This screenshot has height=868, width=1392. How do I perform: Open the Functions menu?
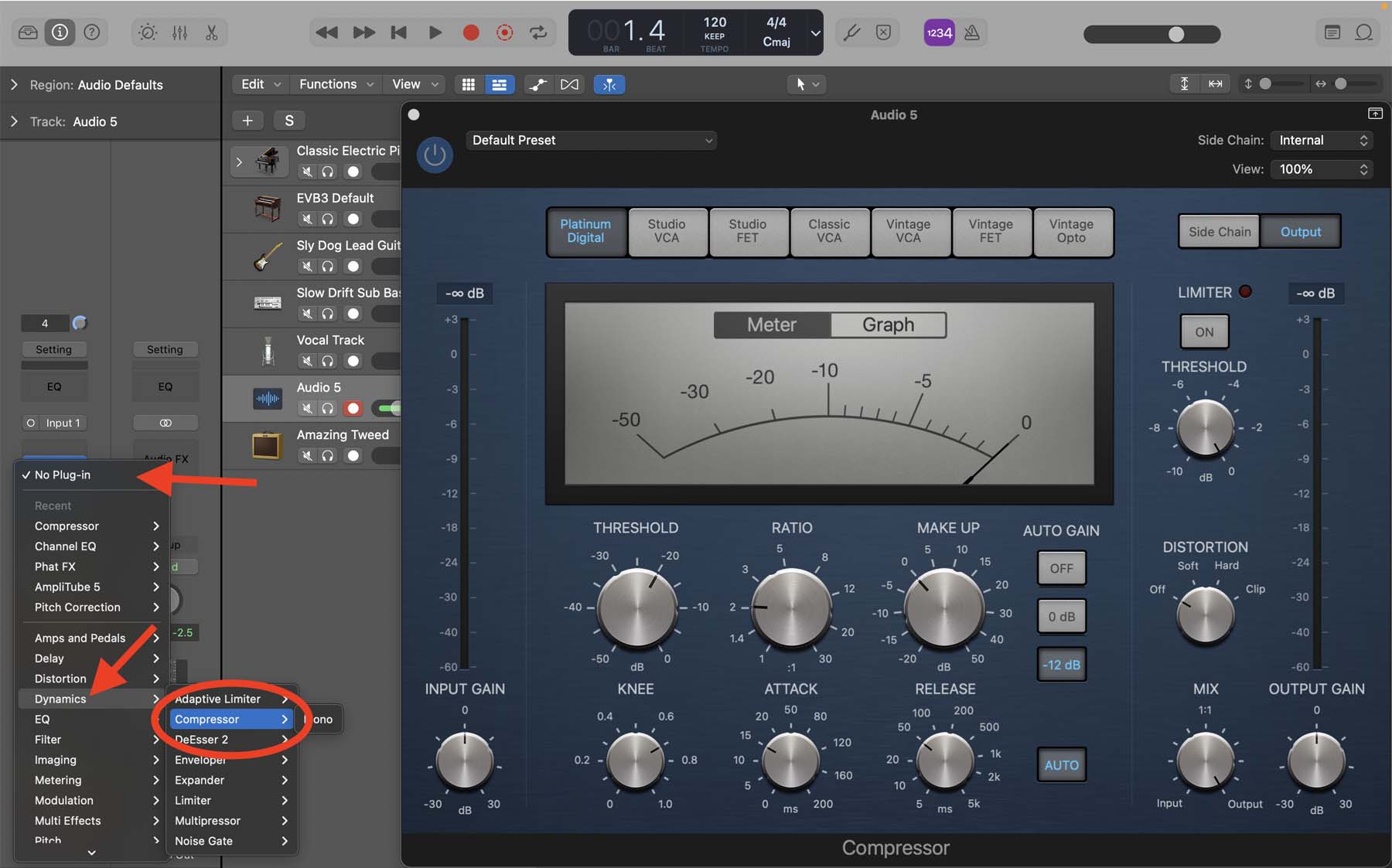[336, 84]
